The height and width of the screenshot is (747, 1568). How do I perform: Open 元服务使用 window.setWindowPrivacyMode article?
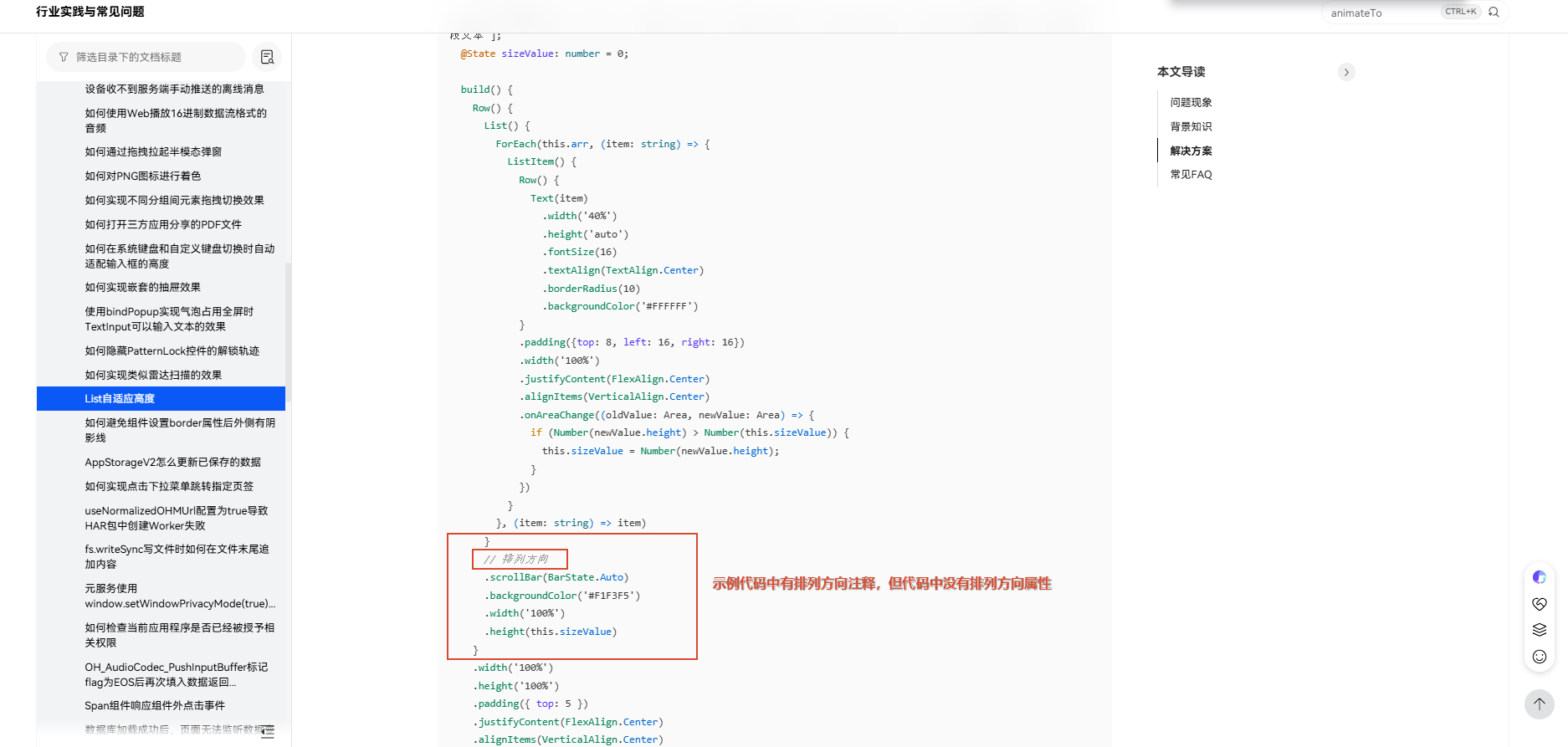[179, 596]
